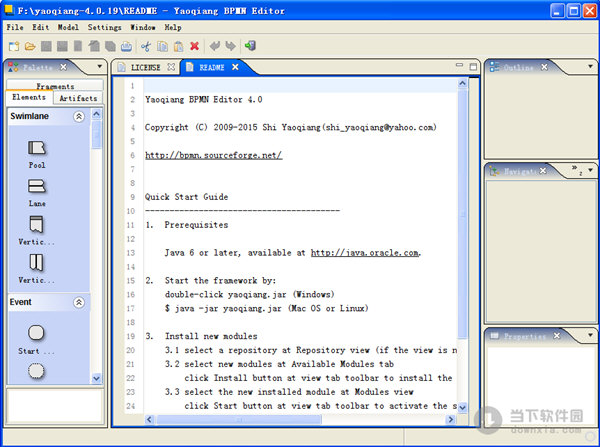
Task: Click the New file toolbar icon
Action: (14, 47)
